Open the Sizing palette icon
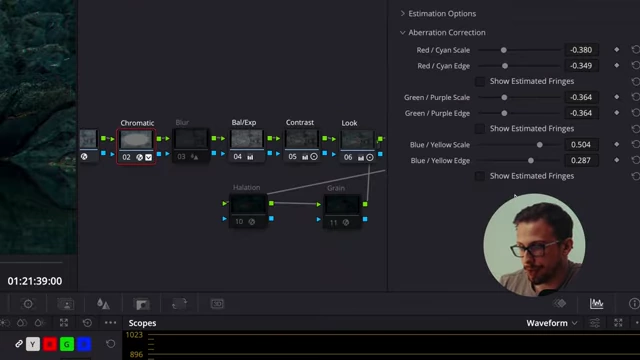 tap(179, 304)
